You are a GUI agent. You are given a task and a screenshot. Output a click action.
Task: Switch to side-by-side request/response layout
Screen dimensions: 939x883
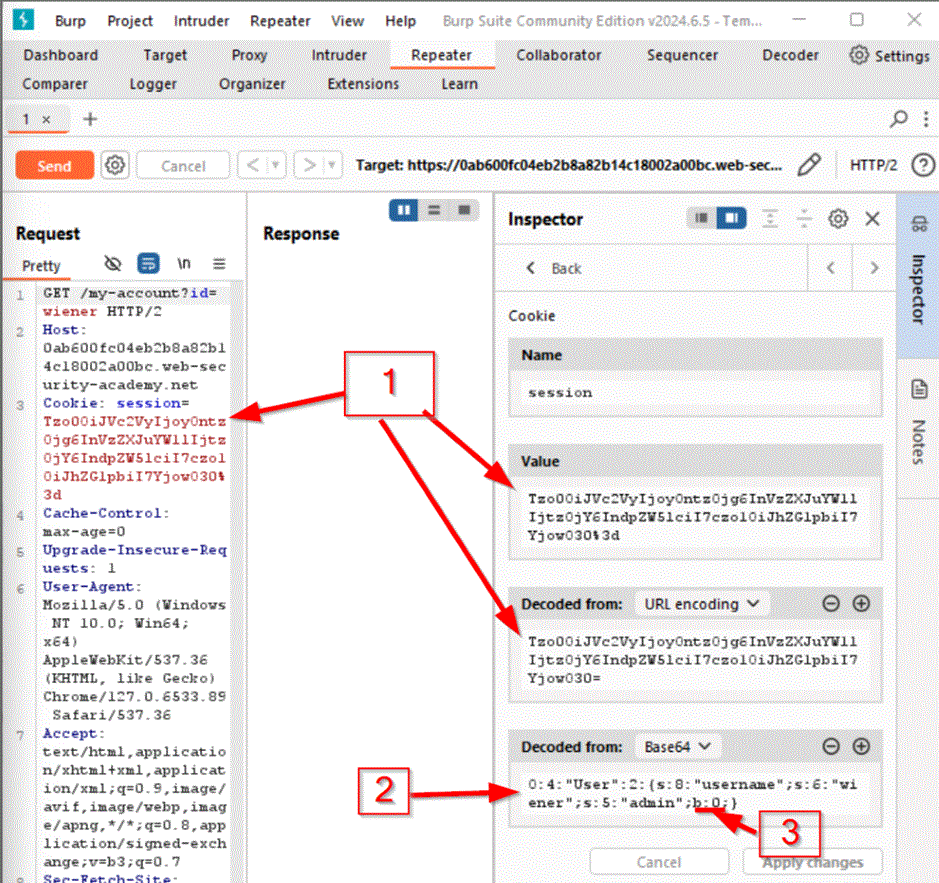point(404,210)
